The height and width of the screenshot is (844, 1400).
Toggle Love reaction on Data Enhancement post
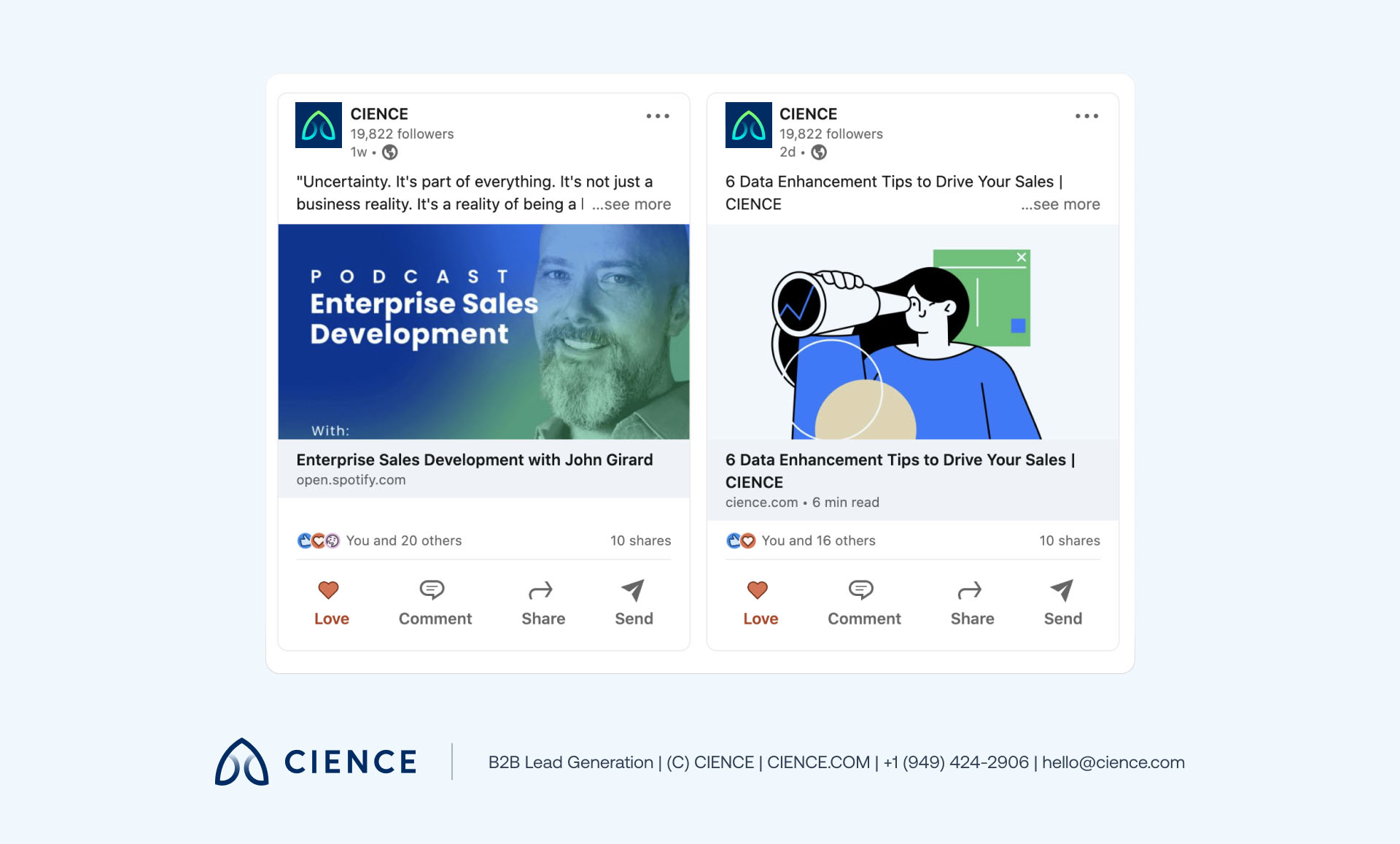pos(758,590)
